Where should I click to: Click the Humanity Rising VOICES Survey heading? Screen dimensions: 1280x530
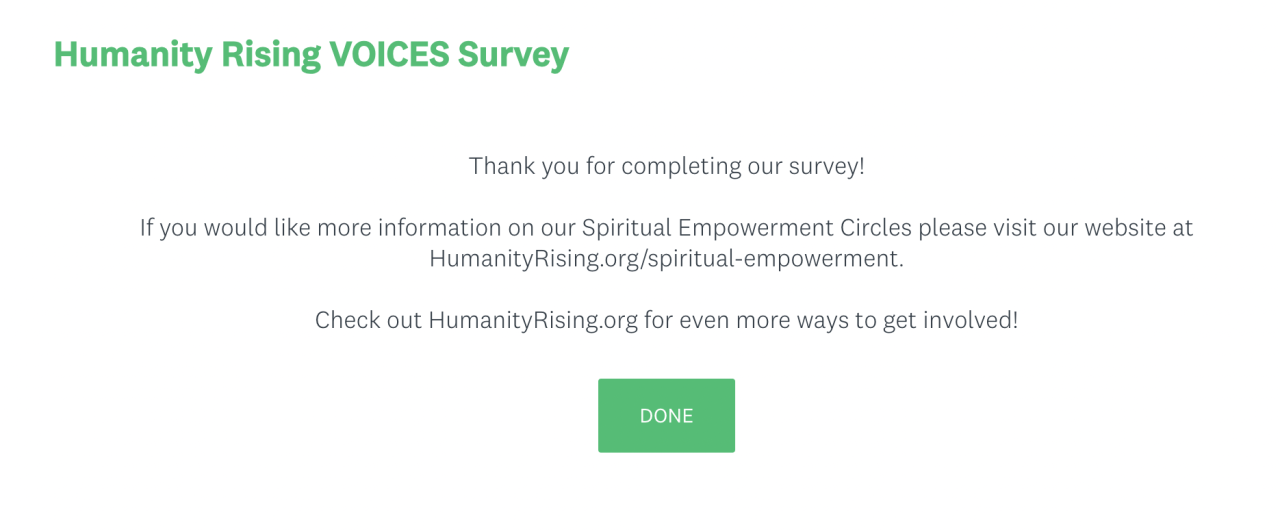click(x=311, y=54)
